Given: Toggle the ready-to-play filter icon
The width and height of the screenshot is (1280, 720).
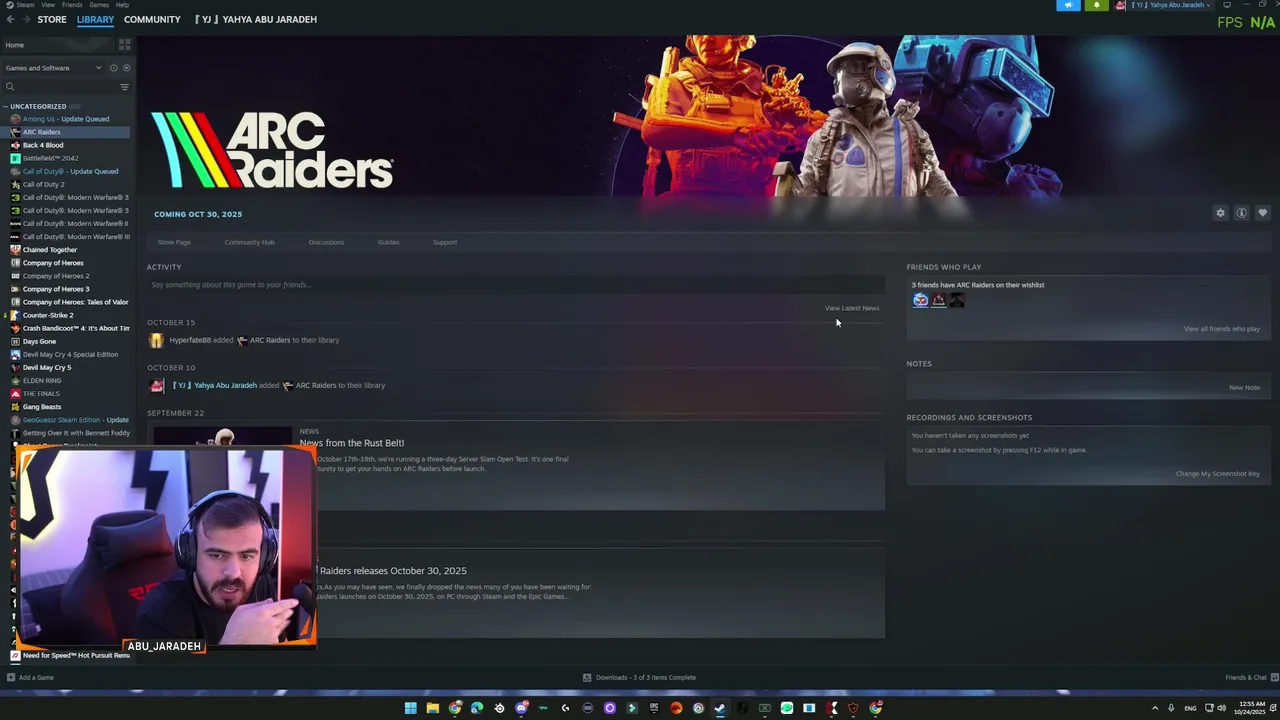Looking at the screenshot, I should click(126, 68).
